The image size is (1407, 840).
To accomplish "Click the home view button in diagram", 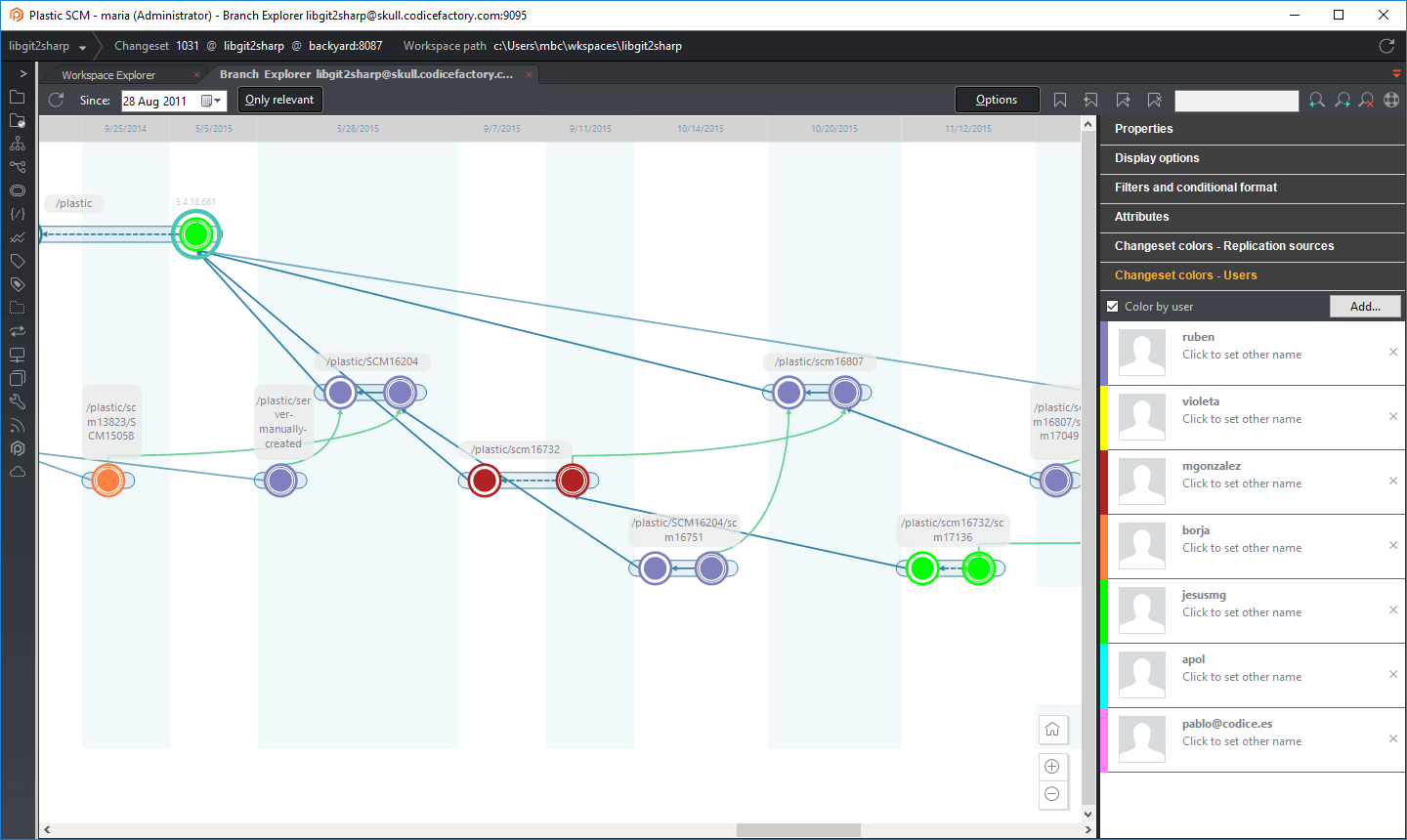I will tap(1052, 730).
